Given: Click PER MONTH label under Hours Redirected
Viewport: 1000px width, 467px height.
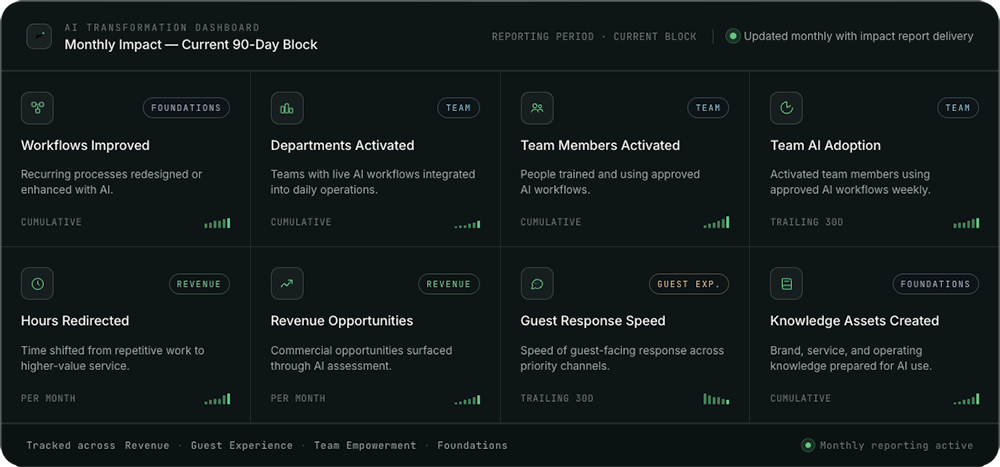Looking at the screenshot, I should tap(48, 398).
